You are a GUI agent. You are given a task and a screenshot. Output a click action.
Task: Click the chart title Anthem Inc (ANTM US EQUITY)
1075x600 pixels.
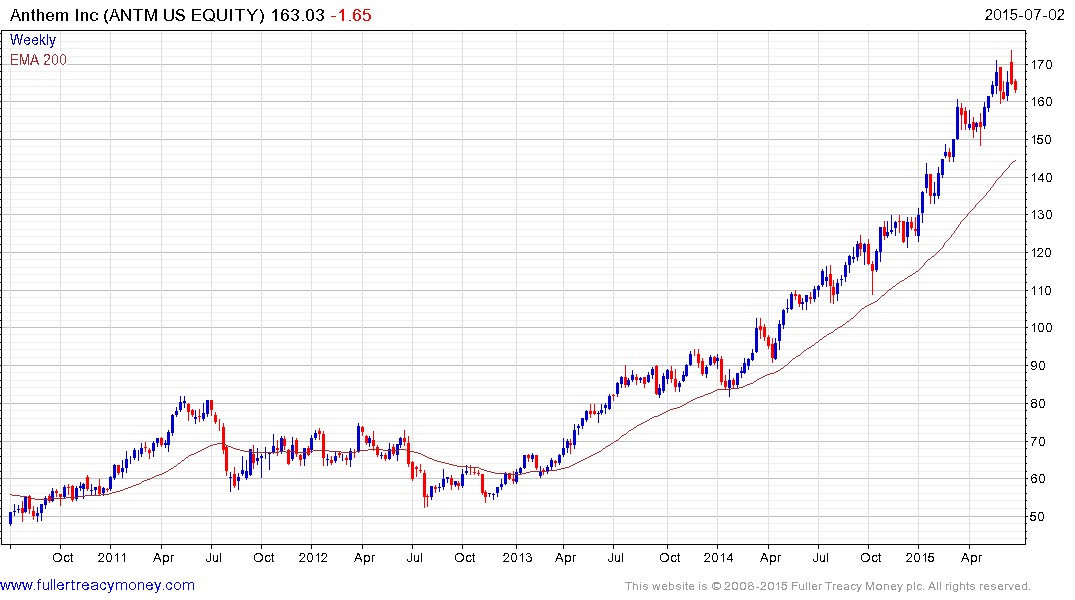137,15
